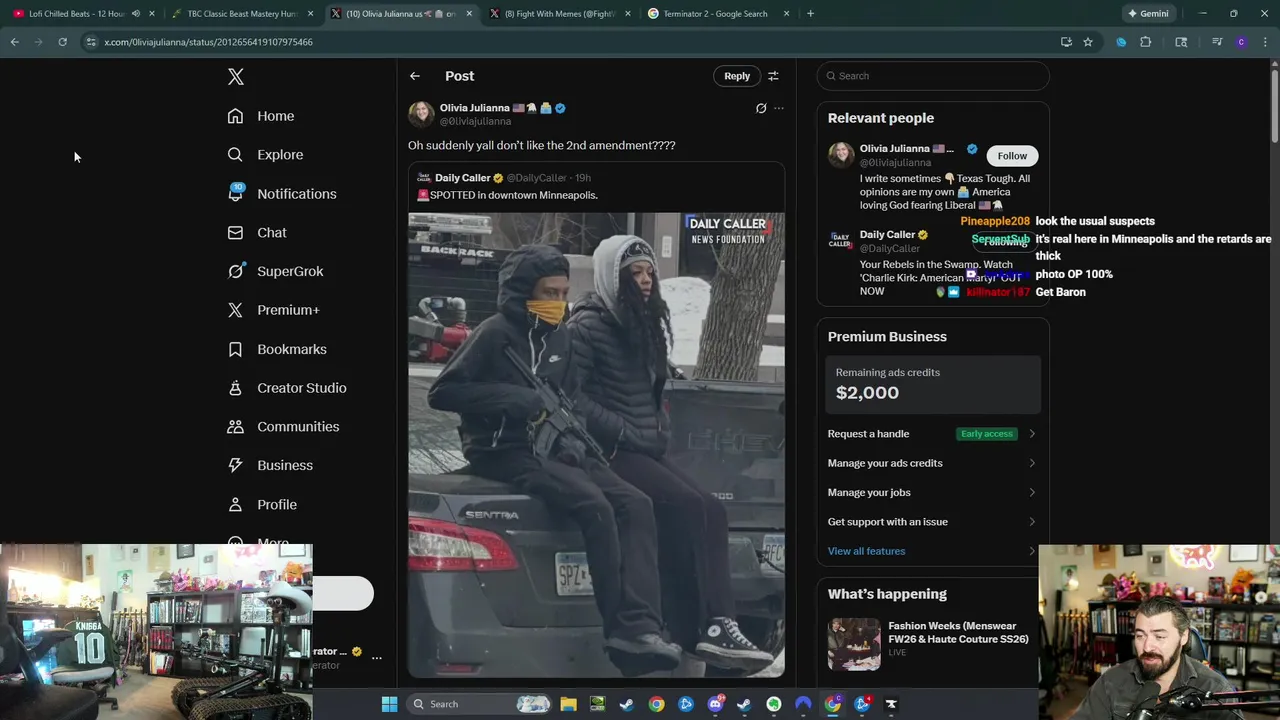Click the browser back arrow
Viewport: 1280px width, 720px height.
pyautogui.click(x=14, y=42)
